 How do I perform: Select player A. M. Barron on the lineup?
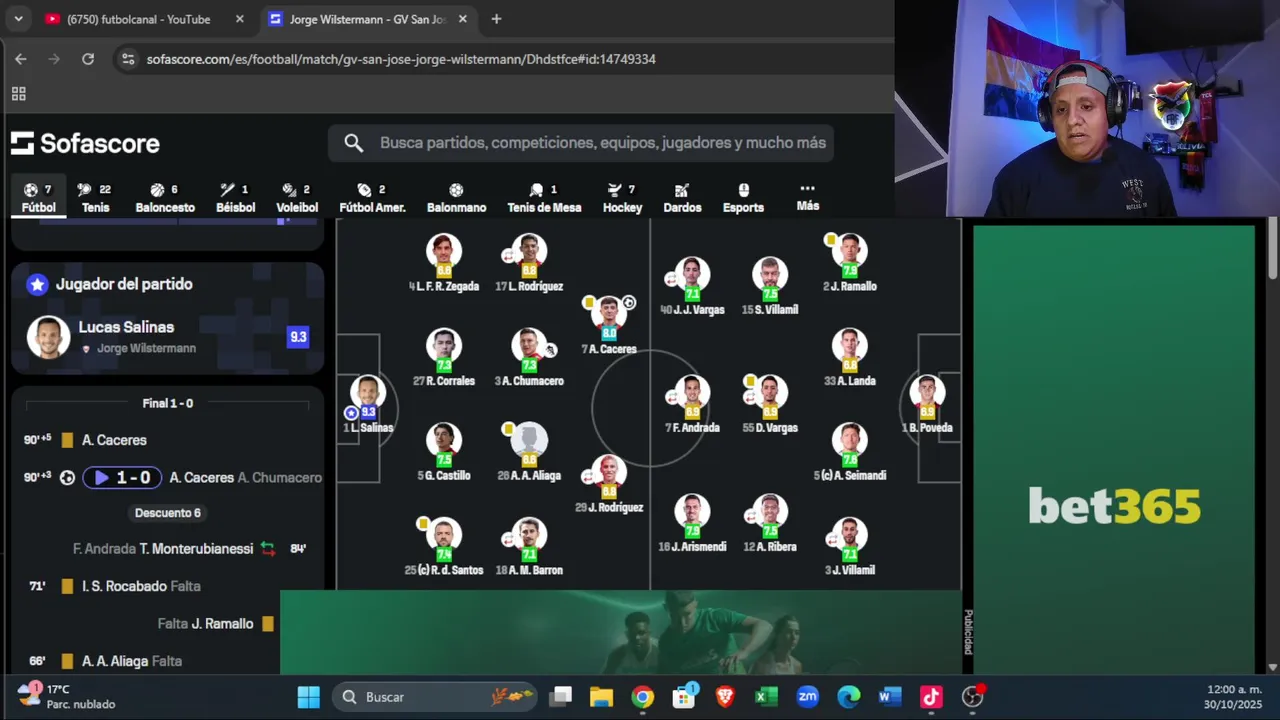528,547
